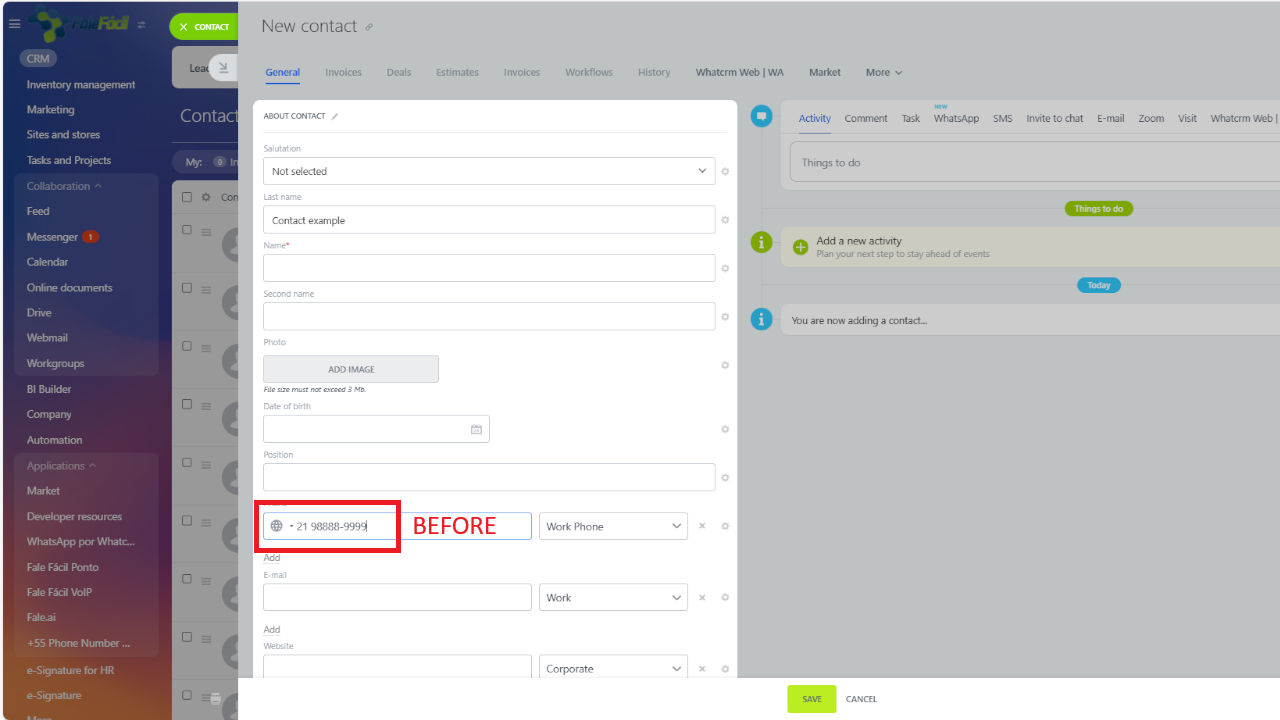This screenshot has width=1280, height=720.
Task: Click the hamburger menu icon
Action: pos(14,24)
